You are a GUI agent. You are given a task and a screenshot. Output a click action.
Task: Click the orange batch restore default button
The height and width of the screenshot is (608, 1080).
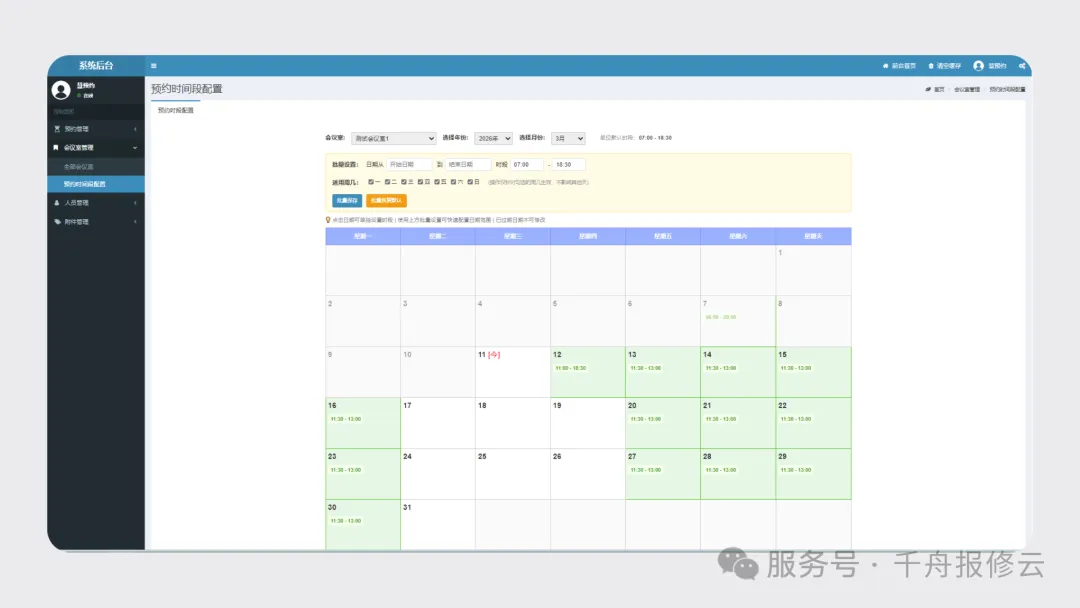coord(386,200)
